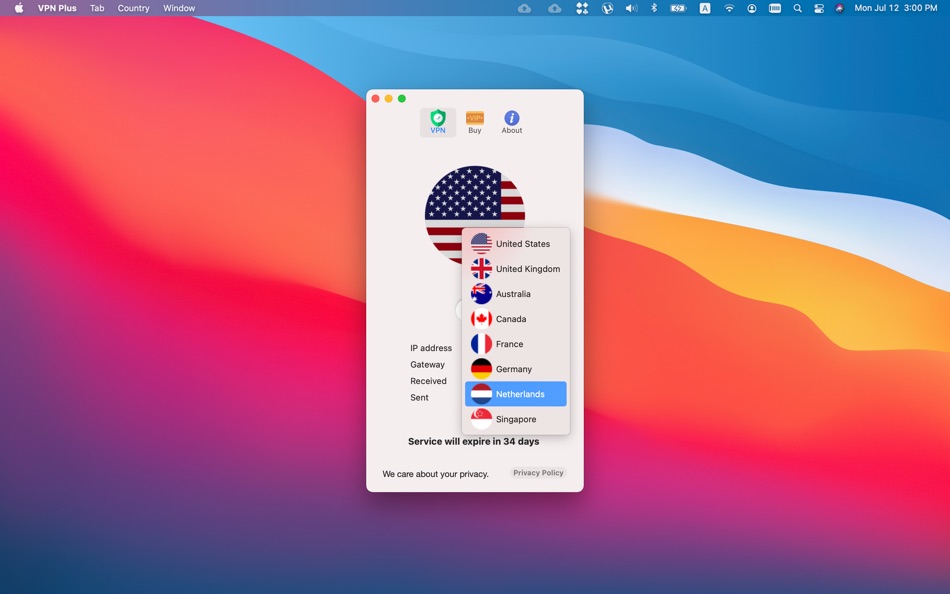Pick Germany from the country list
950x594 pixels.
(x=516, y=369)
